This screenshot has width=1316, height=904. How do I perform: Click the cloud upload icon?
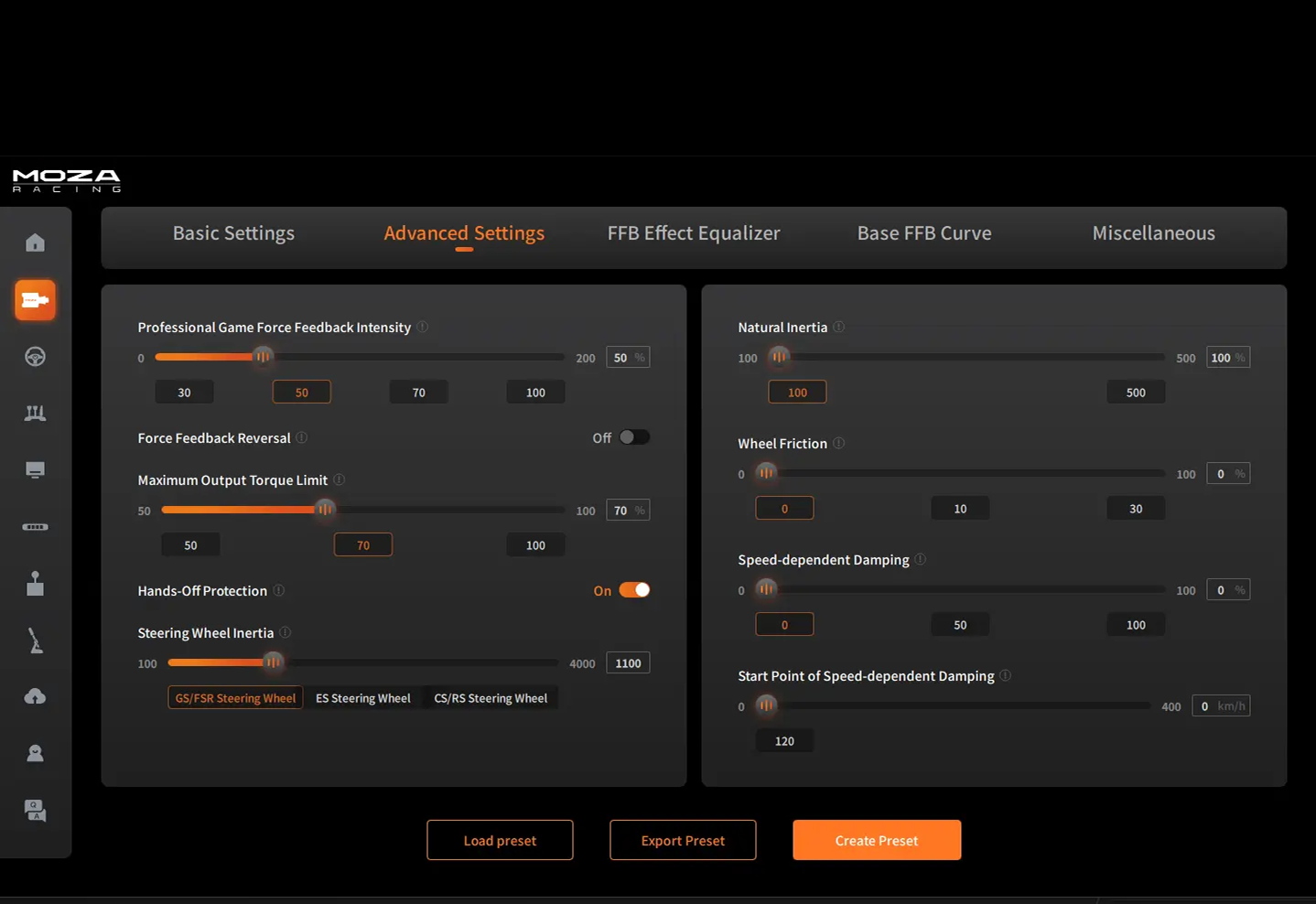(x=35, y=697)
